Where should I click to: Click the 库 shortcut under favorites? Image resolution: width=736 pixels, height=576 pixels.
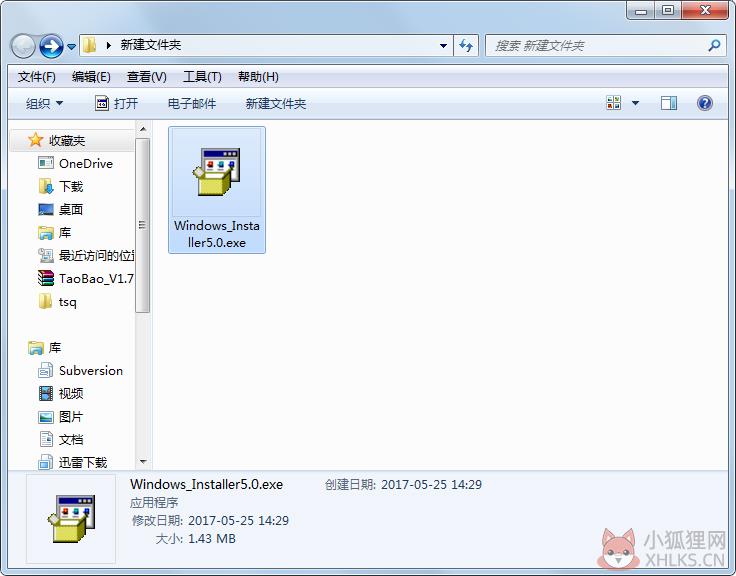(54, 232)
